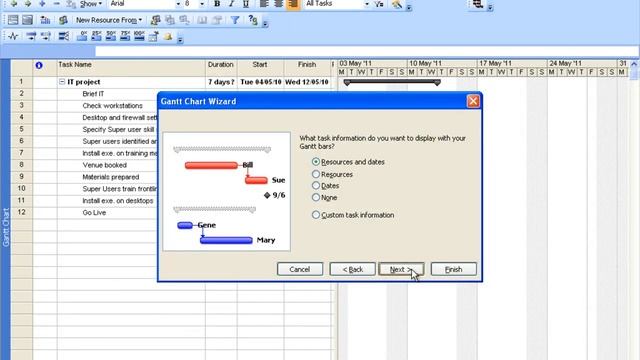Click the funnel filter icon
This screenshot has width=640, height=360.
tap(235, 20)
